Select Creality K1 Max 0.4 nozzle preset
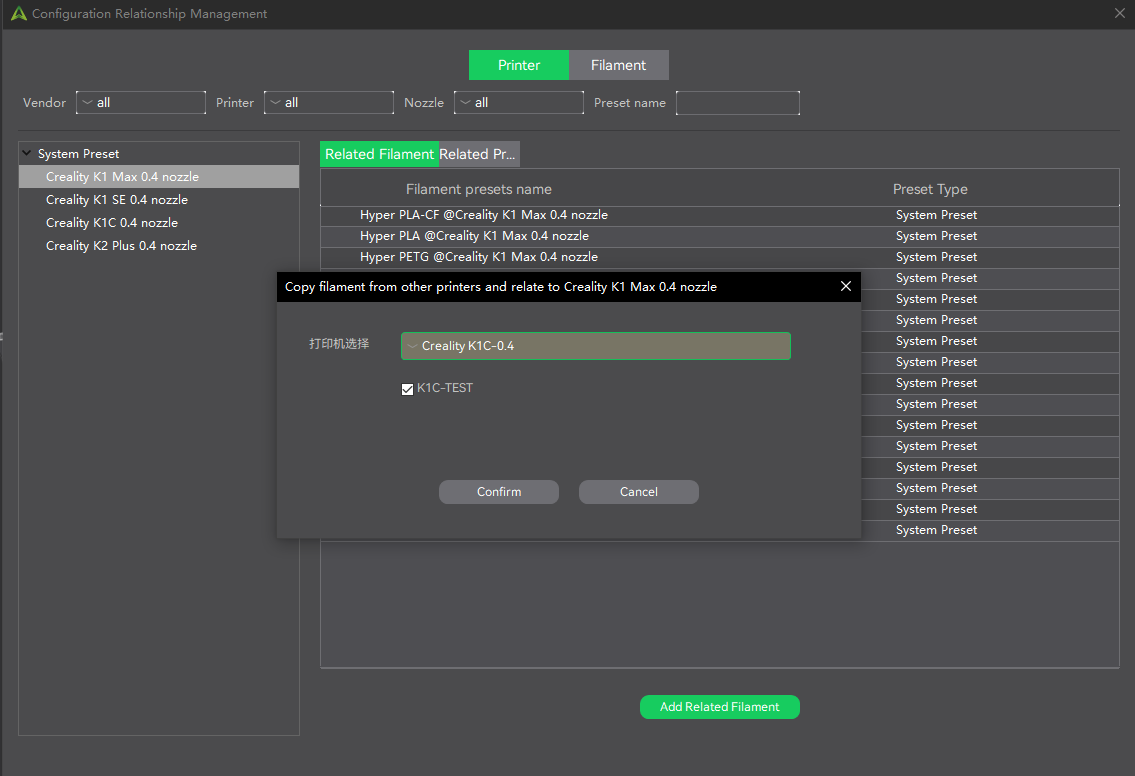The height and width of the screenshot is (776, 1135). [x=159, y=177]
